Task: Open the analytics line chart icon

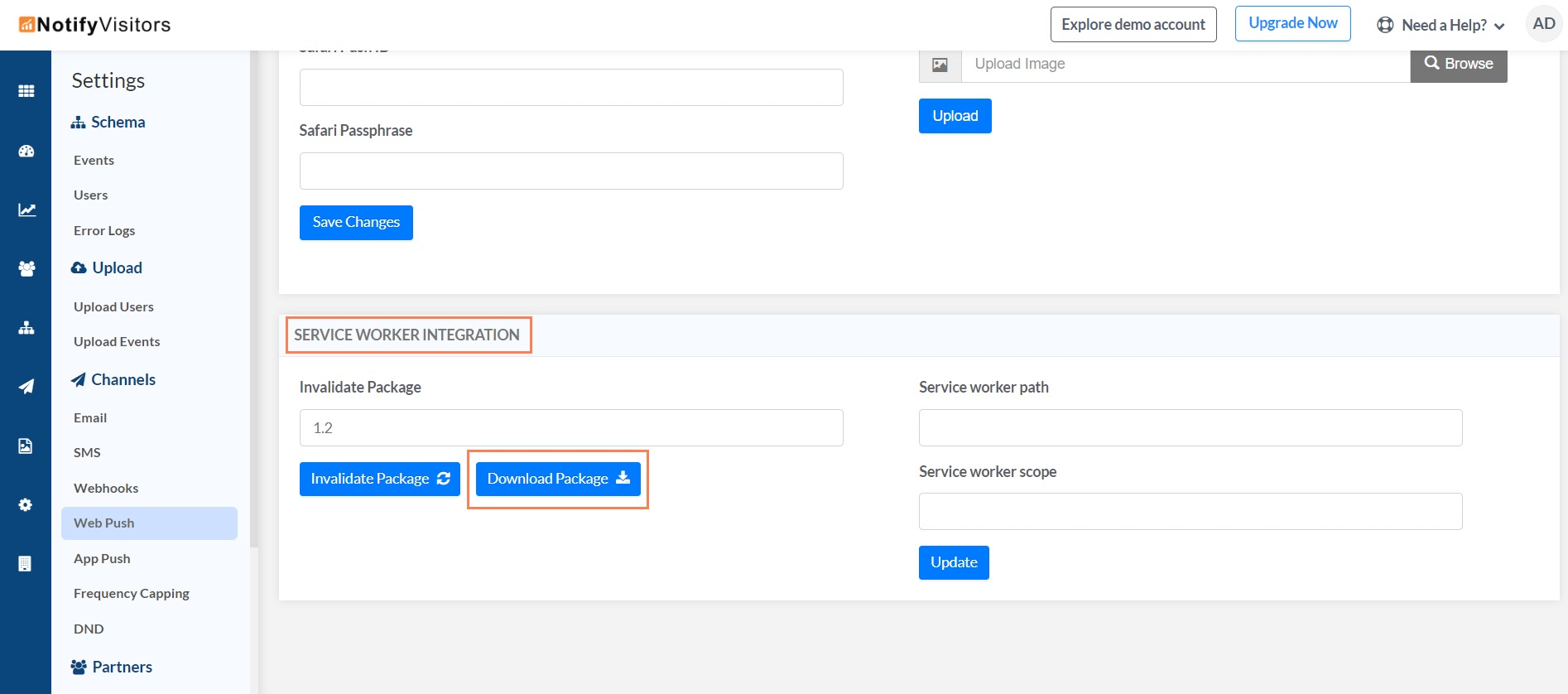Action: (x=26, y=210)
